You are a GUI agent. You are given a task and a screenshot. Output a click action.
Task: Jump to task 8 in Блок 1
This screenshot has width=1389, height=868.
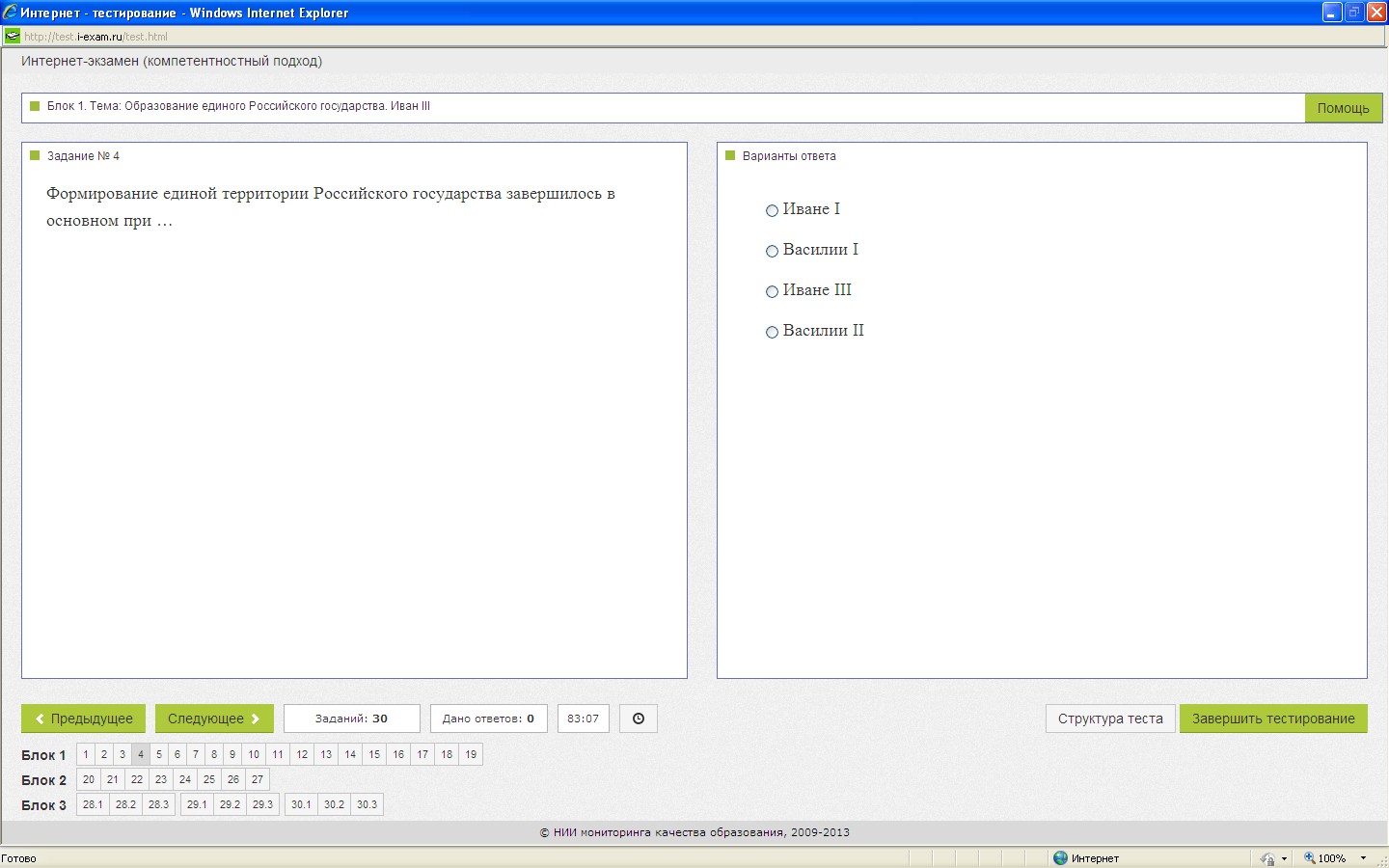tap(214, 754)
